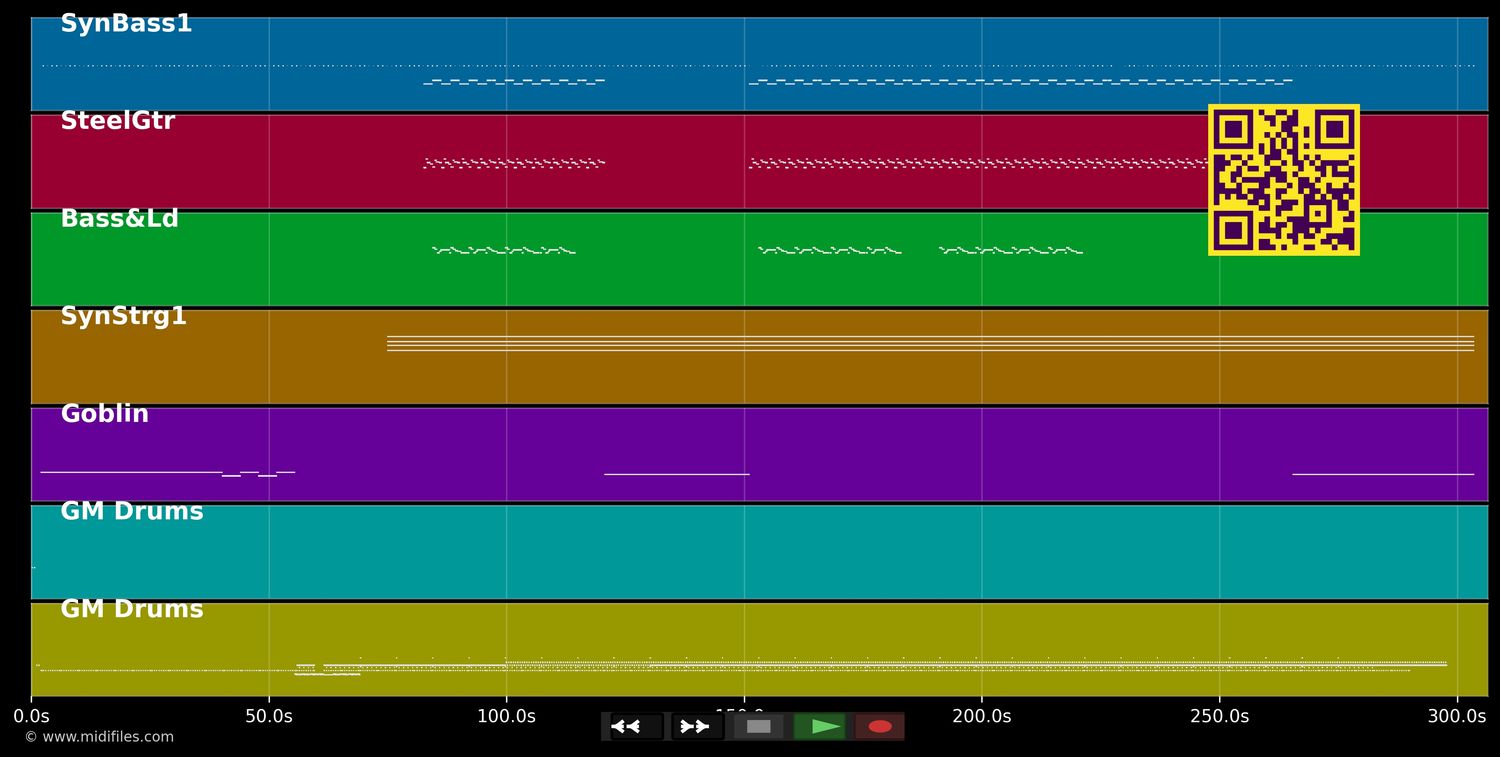The image size is (1500, 757).
Task: Jump to the 250.0s timeline mark
Action: click(x=1219, y=716)
